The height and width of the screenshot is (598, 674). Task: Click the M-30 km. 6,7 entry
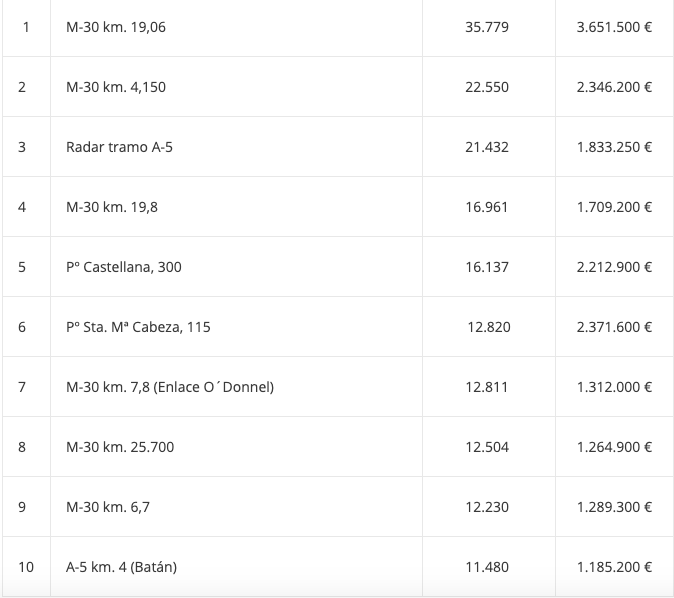tap(108, 507)
